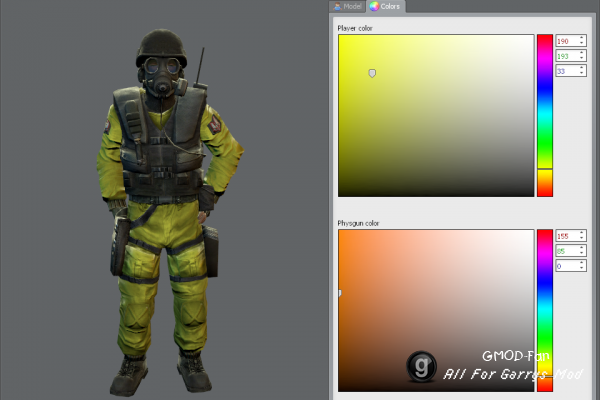Increase Physgun color green value with up arrow
The height and width of the screenshot is (400, 600).
(x=582, y=248)
